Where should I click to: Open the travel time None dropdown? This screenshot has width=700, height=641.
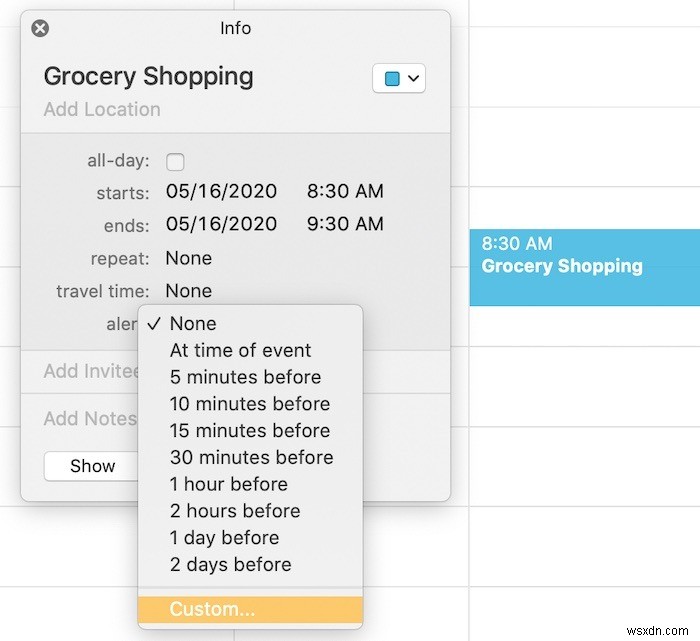pos(189,291)
